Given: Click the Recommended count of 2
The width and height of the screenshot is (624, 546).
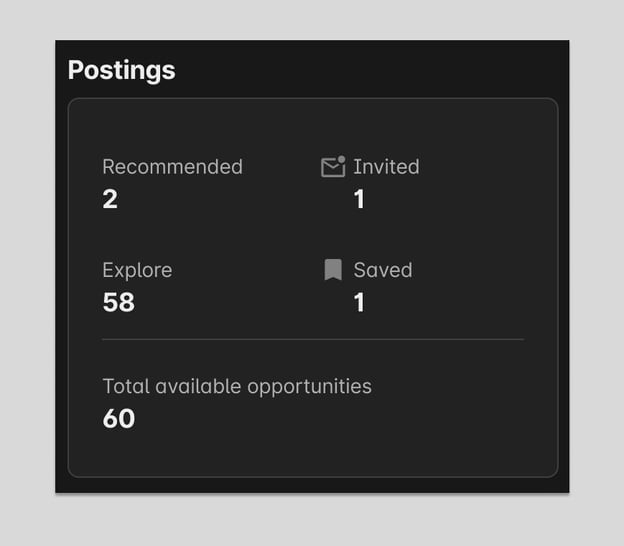Looking at the screenshot, I should click(110, 199).
